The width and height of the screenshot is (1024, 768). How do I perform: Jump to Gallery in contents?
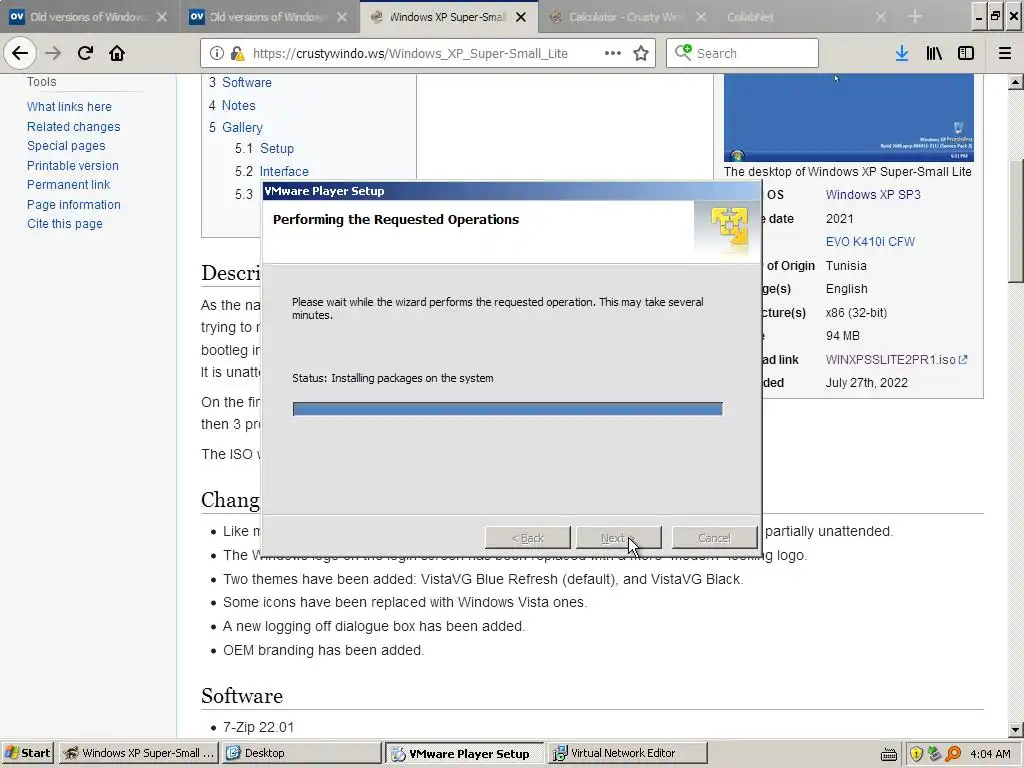click(242, 127)
